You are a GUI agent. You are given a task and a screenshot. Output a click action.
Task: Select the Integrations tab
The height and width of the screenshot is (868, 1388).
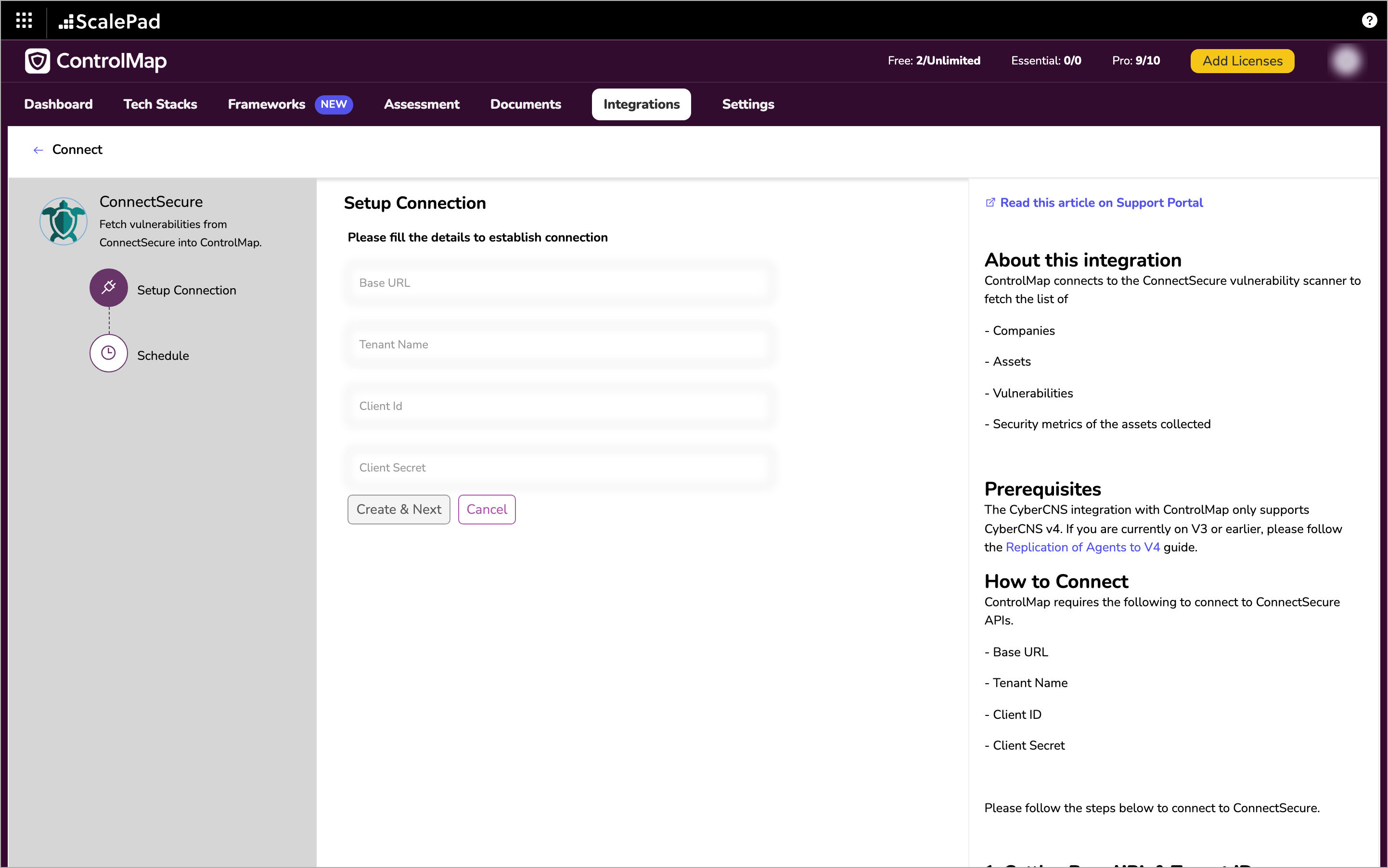point(642,104)
